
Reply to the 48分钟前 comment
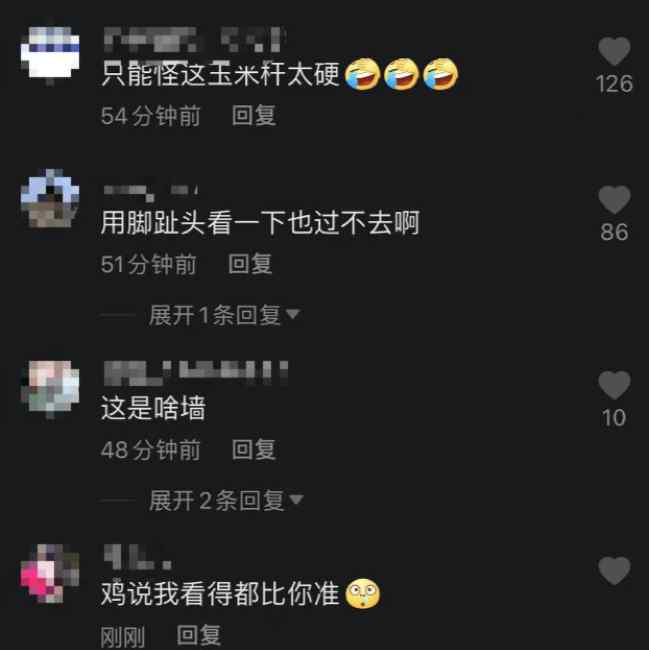click(254, 450)
